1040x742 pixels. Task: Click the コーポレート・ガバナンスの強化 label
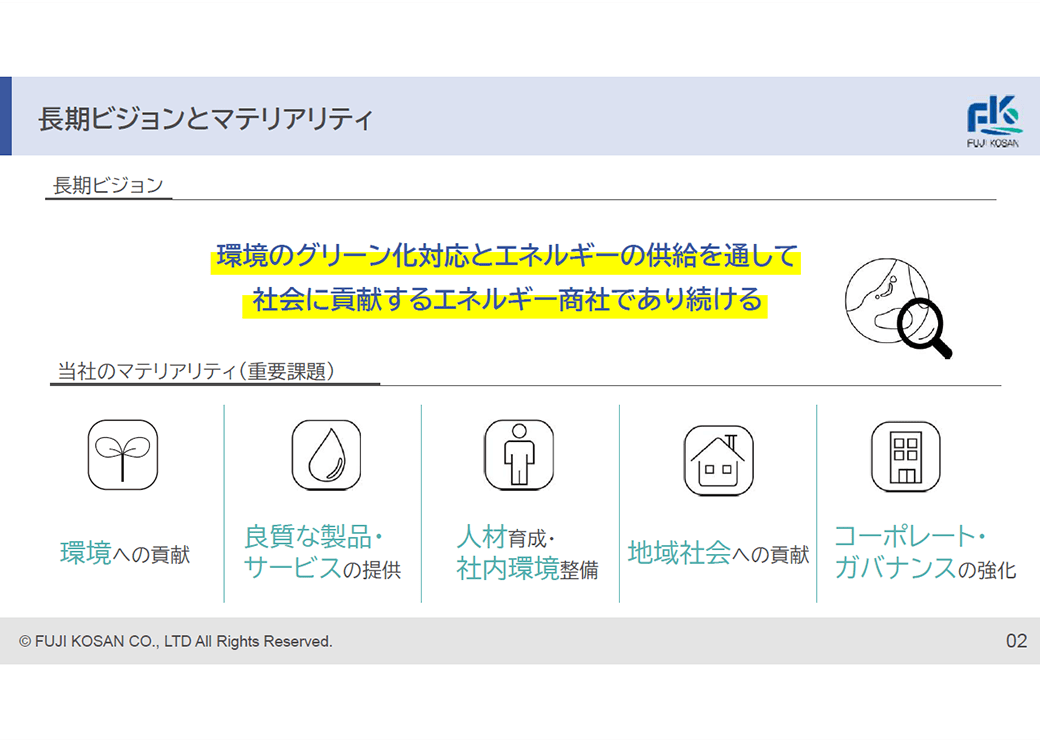(x=924, y=553)
